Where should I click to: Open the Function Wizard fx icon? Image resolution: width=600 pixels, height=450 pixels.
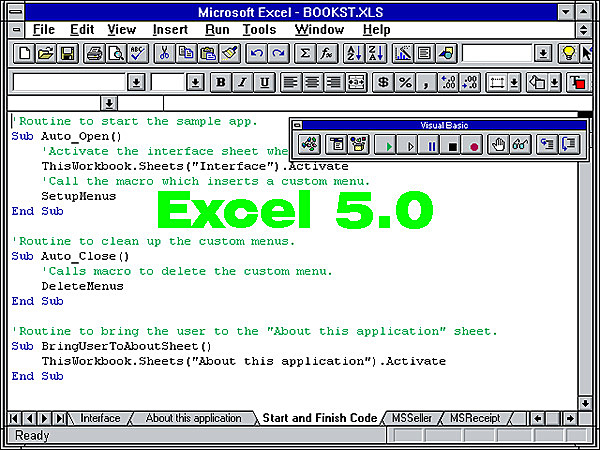coord(327,54)
